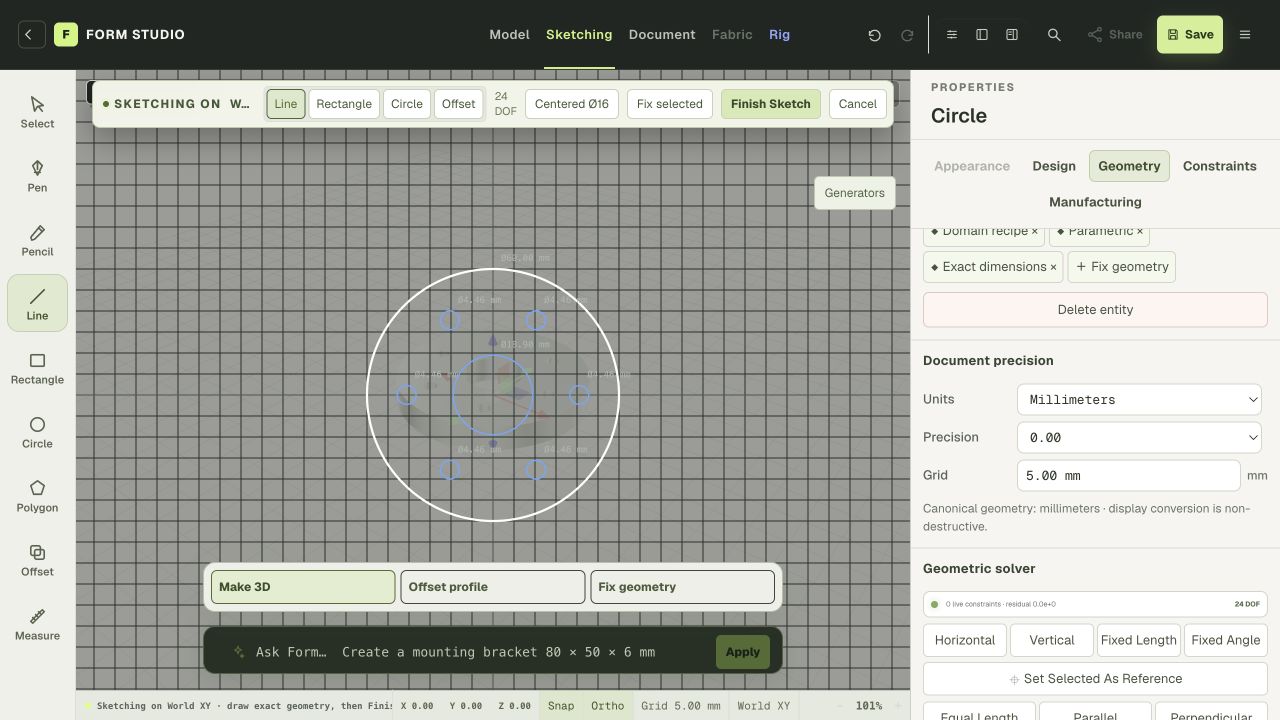
Task: Switch sketch toolbar to Line mode
Action: 286,104
